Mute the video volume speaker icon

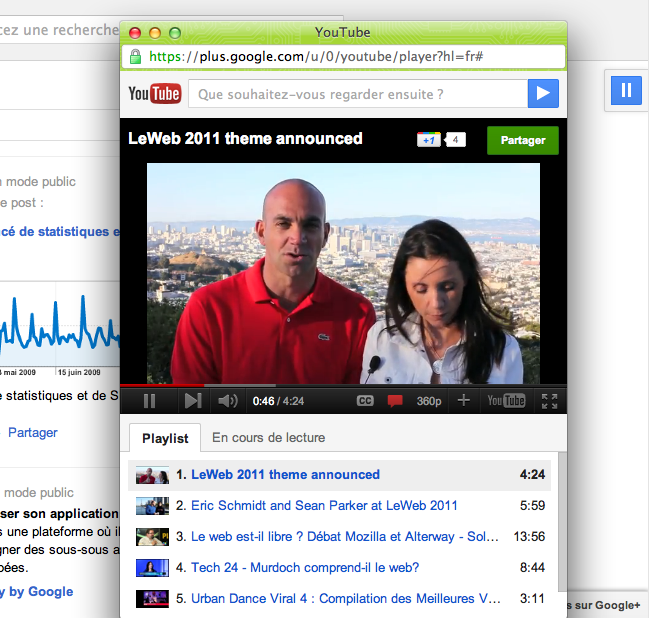pos(228,401)
